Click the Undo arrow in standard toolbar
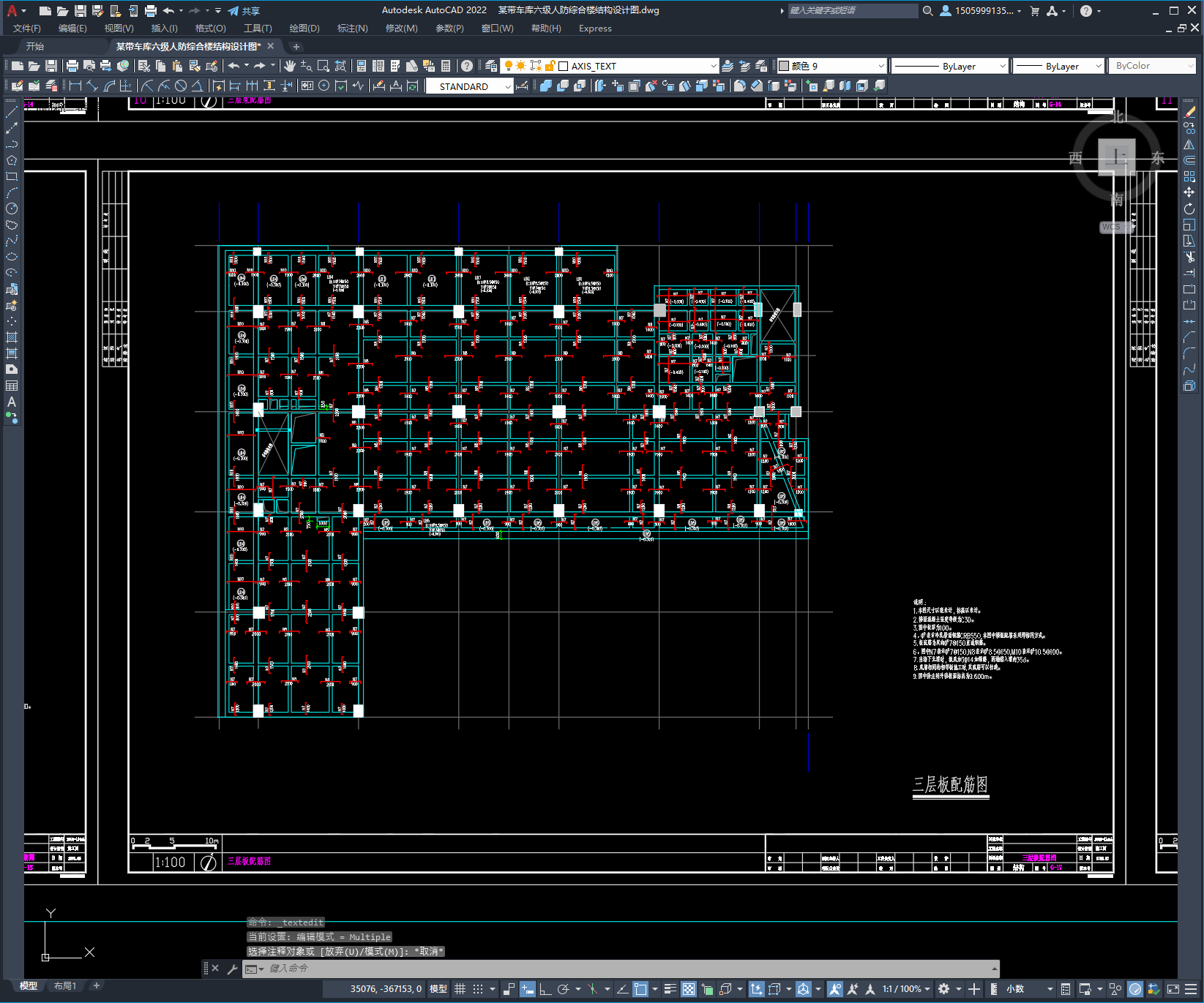The height and width of the screenshot is (1003, 1204). [x=233, y=66]
